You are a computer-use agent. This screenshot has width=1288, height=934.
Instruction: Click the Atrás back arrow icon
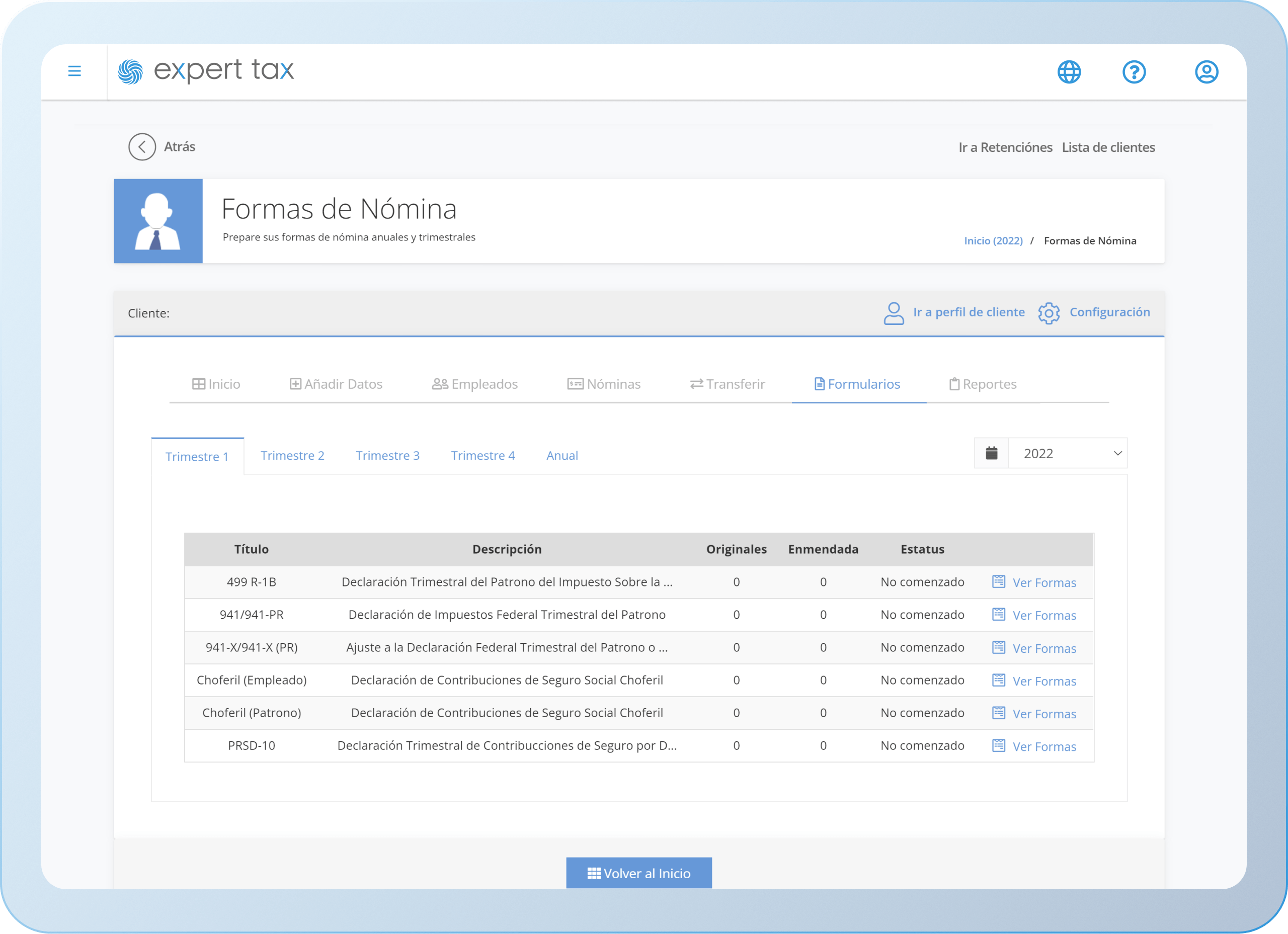tap(142, 147)
